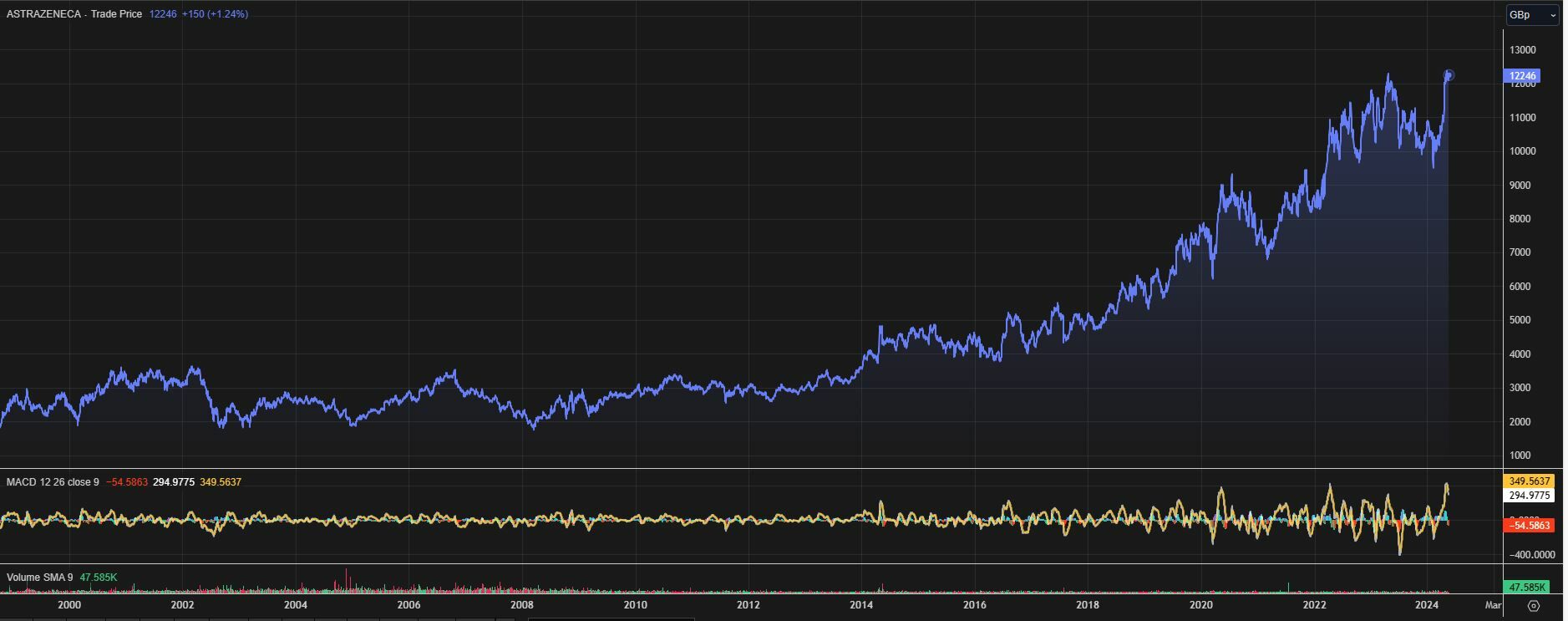
Task: Click MACD legend value 349.5637
Action: tap(221, 482)
